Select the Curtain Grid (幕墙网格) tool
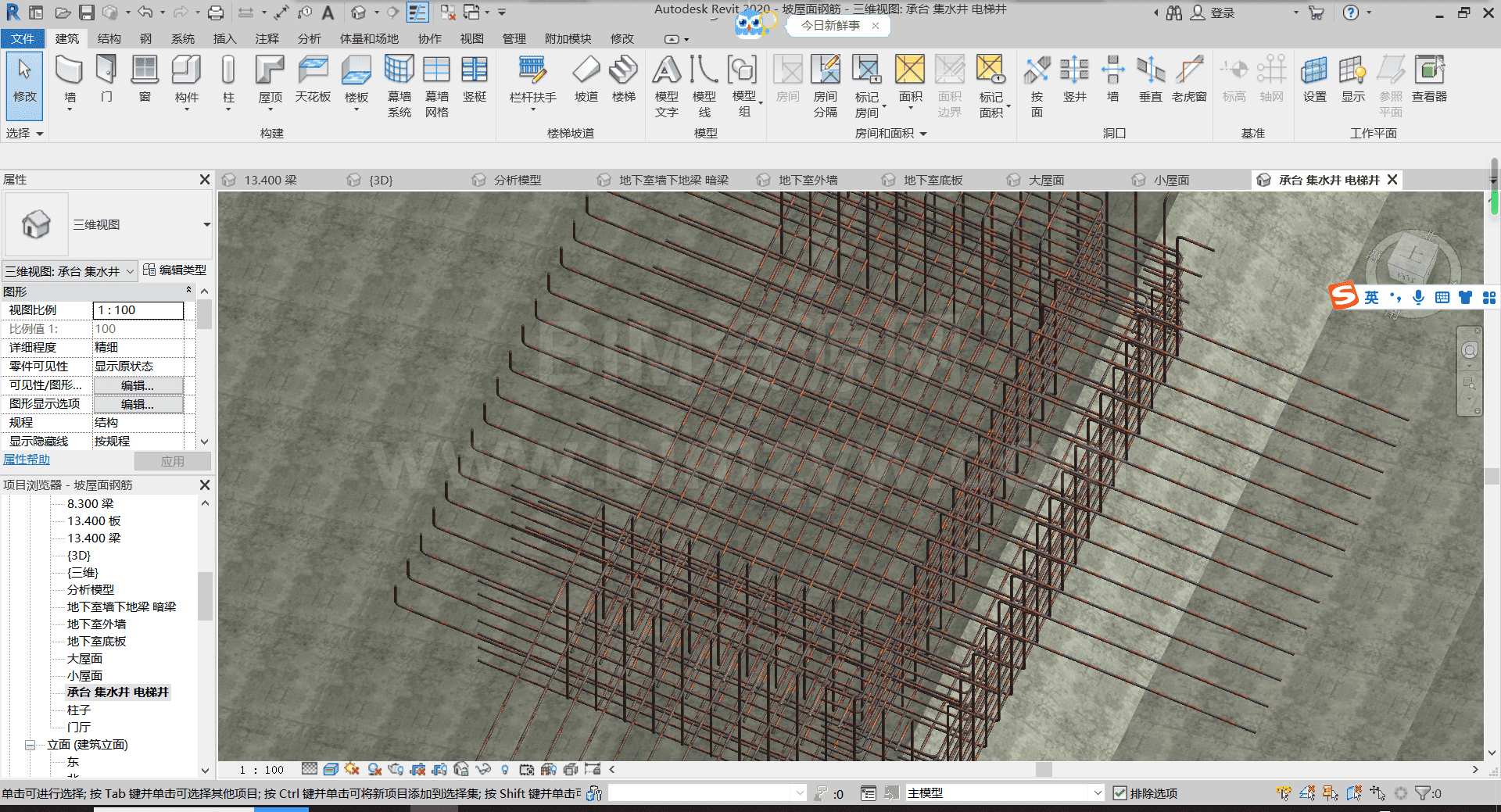This screenshot has height=812, width=1501. 436,85
